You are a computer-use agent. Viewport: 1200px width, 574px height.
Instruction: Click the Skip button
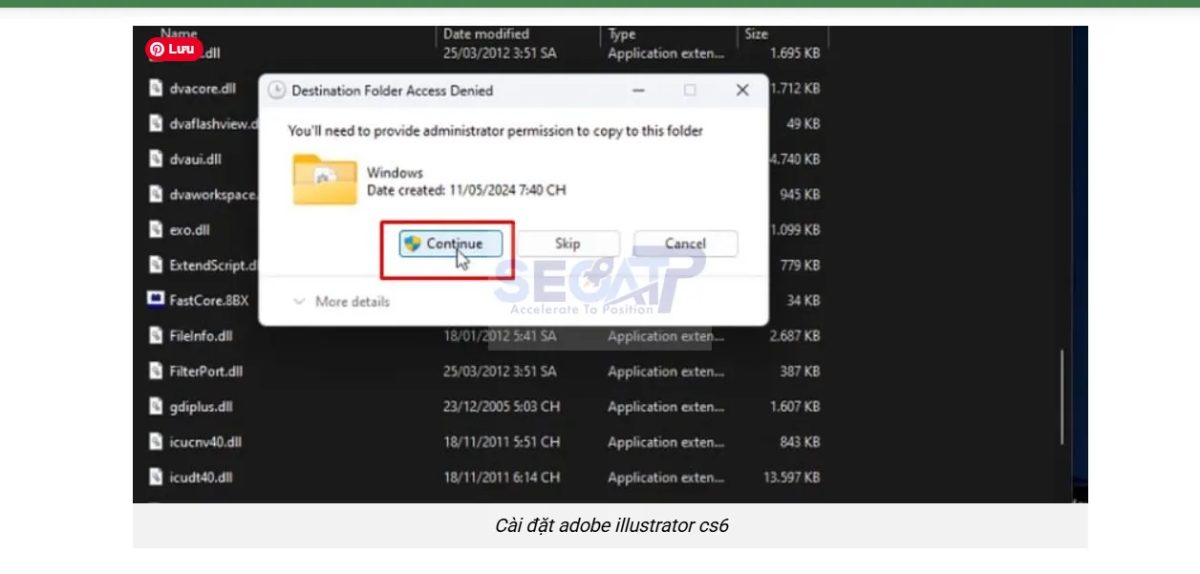coord(567,243)
